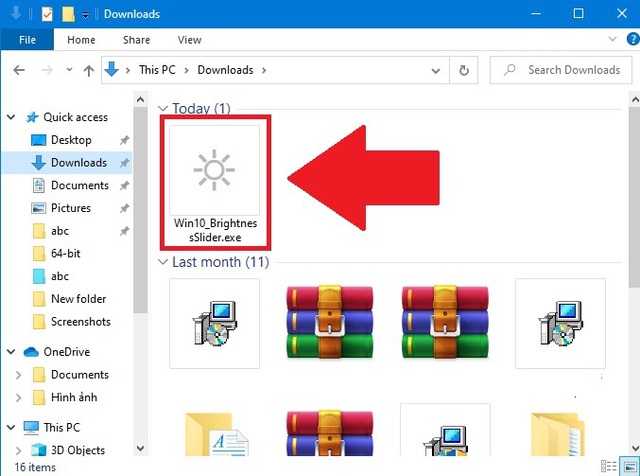This screenshot has height=476, width=640.
Task: Expand the 3D Objects node
Action: pos(18,450)
